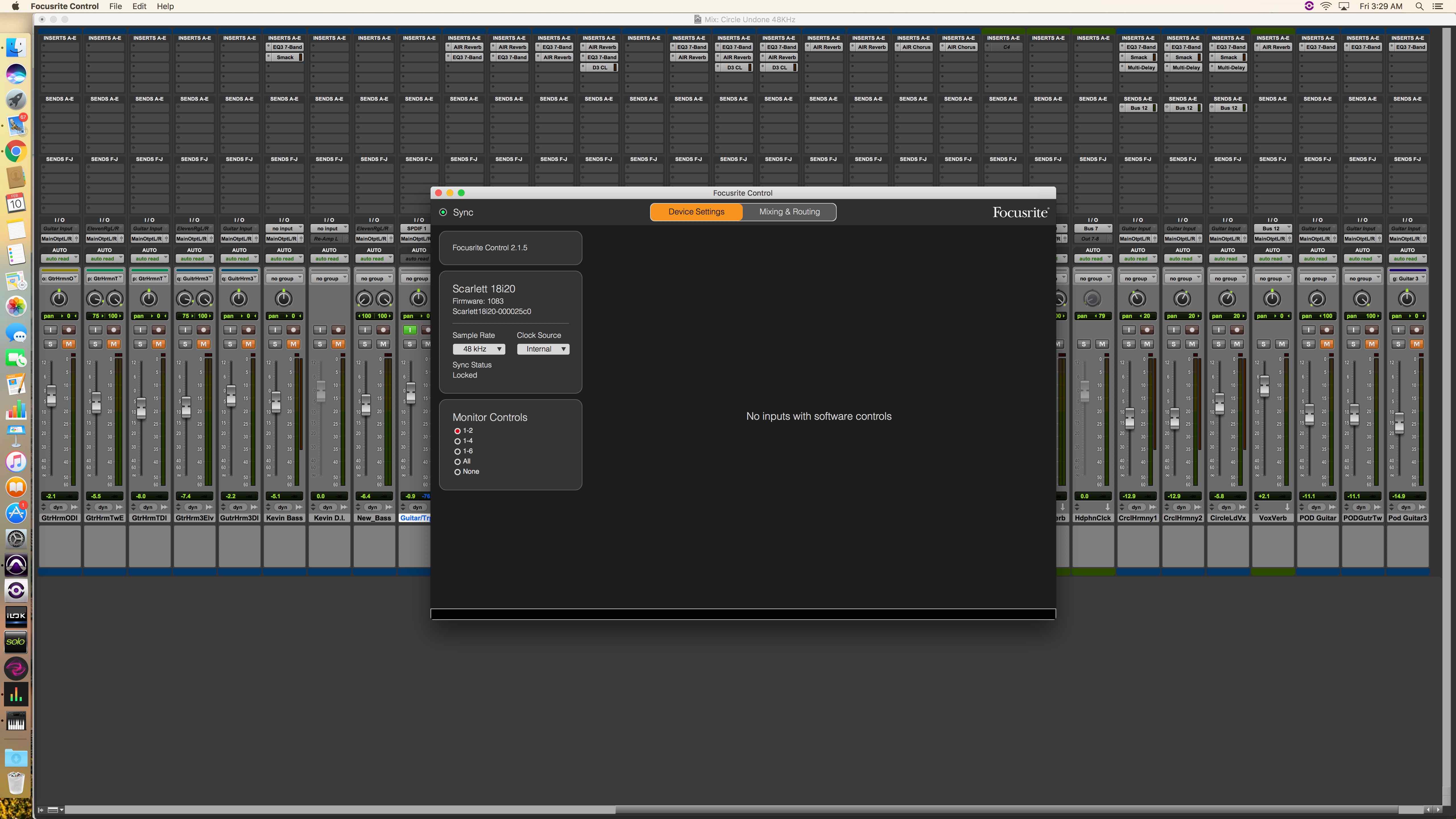The height and width of the screenshot is (819, 1456).
Task: Click MainOtptL/R output on GtrHrm3Elv
Action: pos(191,239)
